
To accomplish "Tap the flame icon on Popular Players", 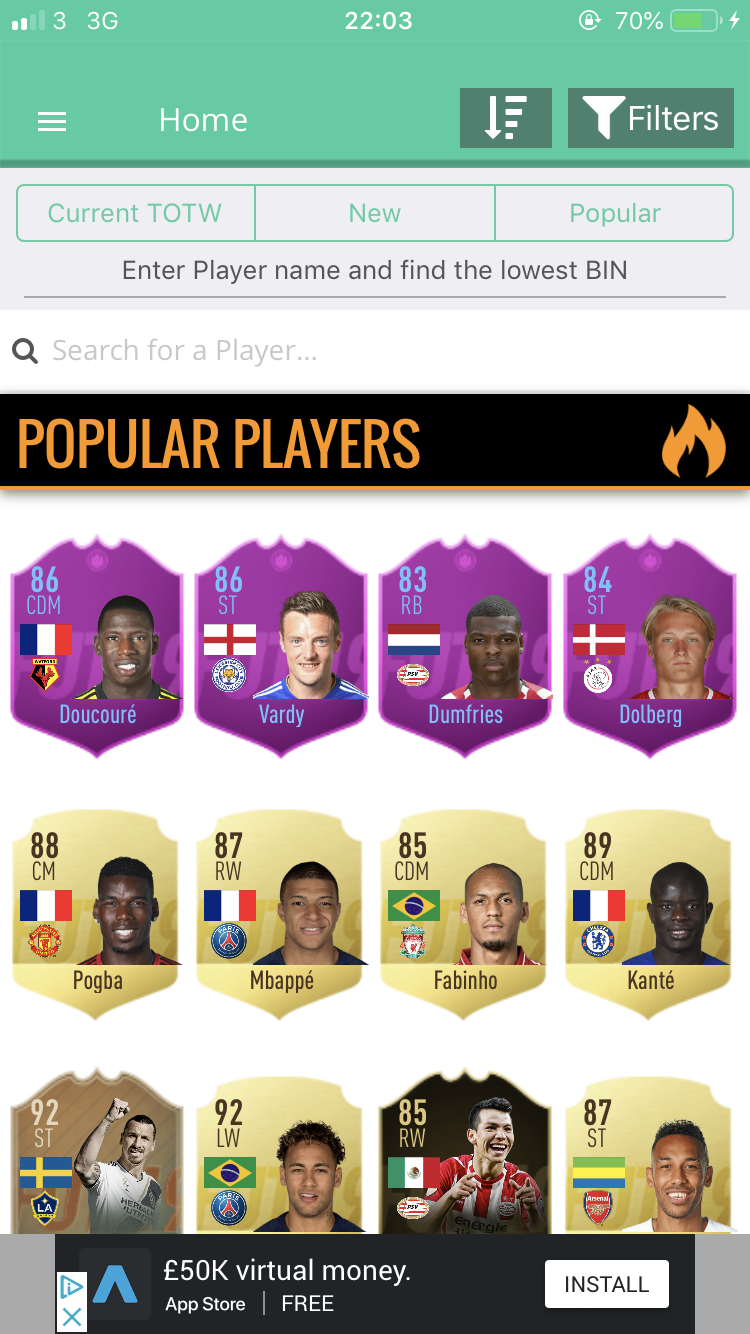I will (693, 441).
